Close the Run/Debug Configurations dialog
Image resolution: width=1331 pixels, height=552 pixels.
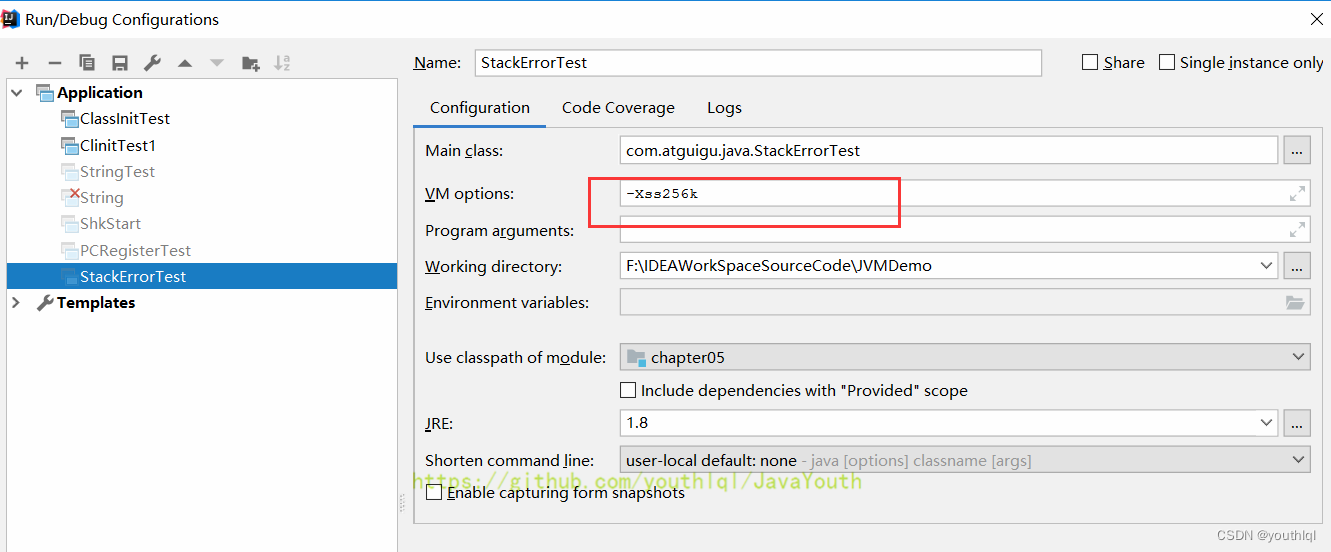click(x=1316, y=18)
